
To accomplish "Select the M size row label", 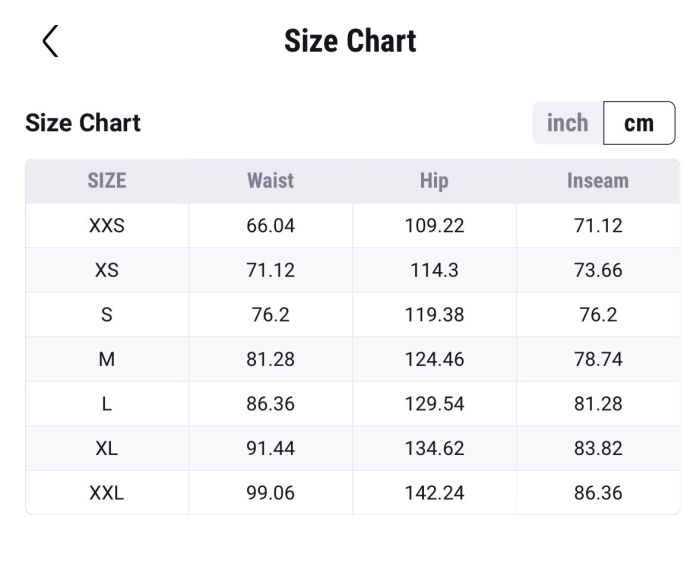I will (x=107, y=359).
